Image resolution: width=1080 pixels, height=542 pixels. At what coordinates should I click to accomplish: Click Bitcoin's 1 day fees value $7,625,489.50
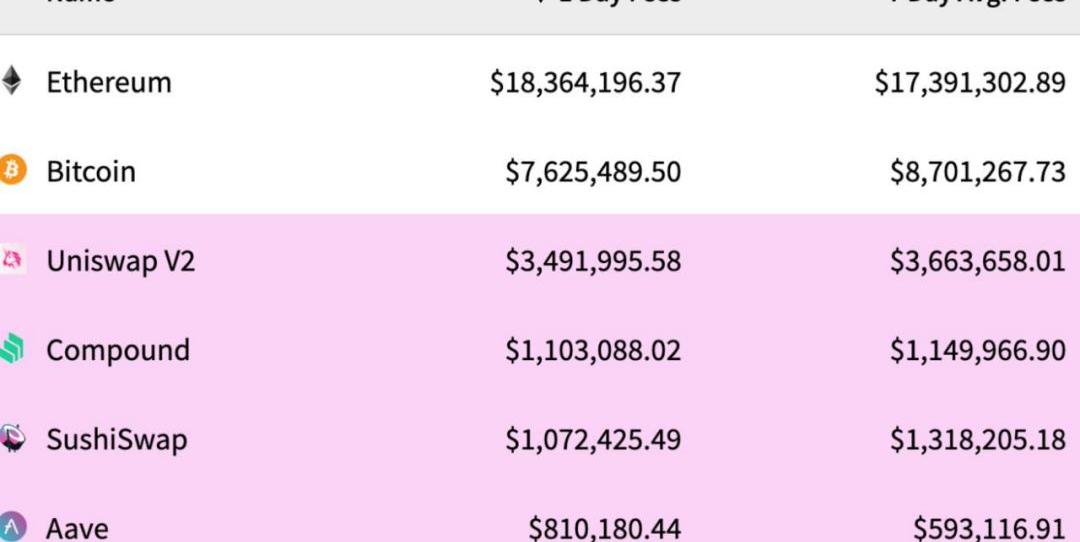(593, 171)
